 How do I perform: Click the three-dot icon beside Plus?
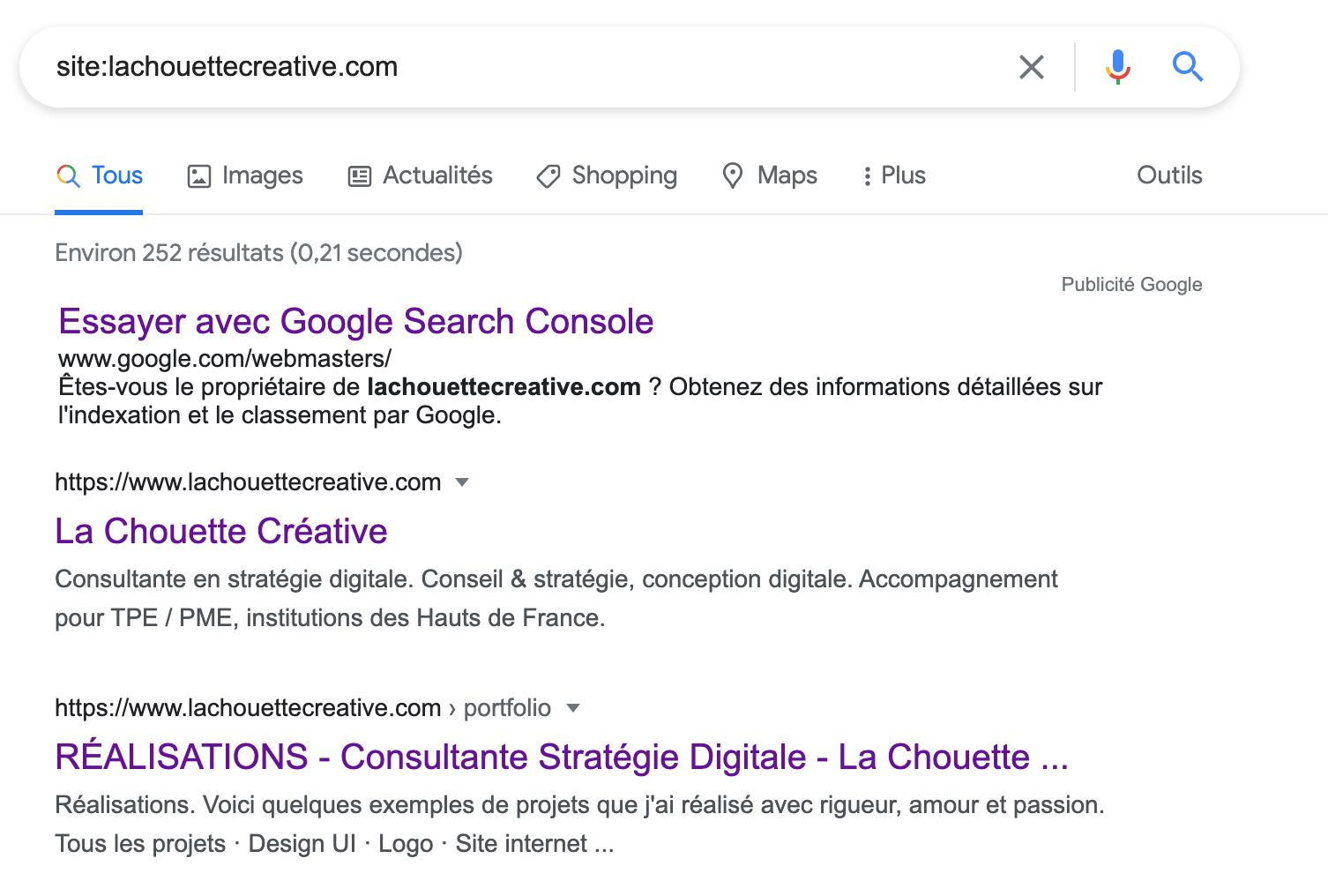[868, 176]
